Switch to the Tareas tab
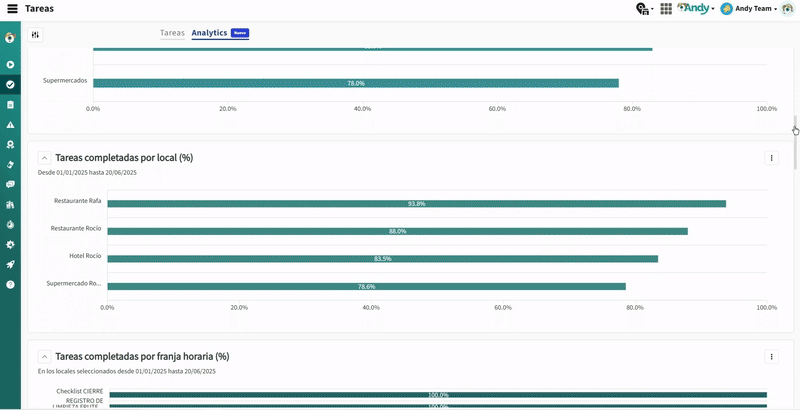 point(172,33)
